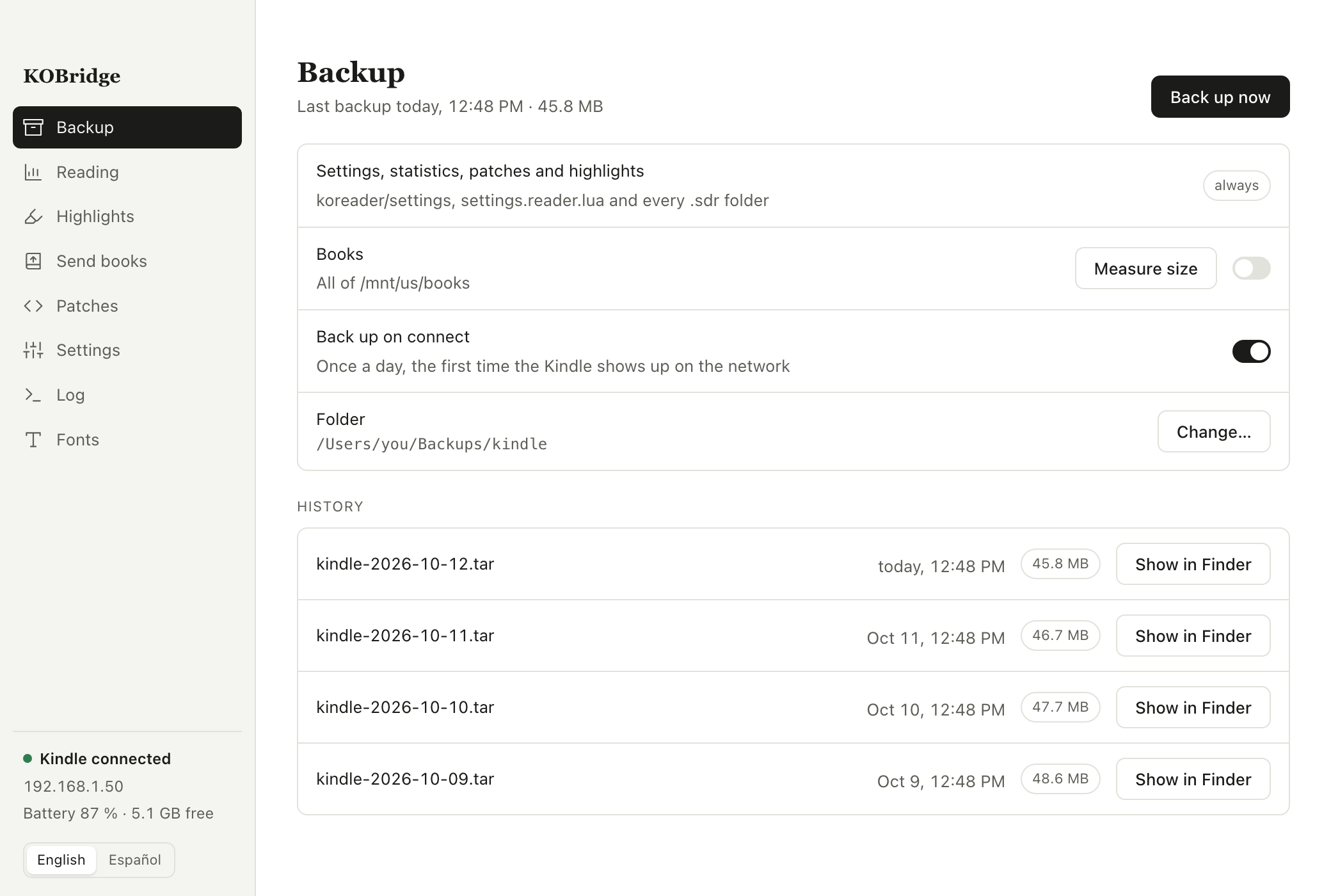Click the green Kindle connected status dot
This screenshot has width=1331, height=896.
28,758
